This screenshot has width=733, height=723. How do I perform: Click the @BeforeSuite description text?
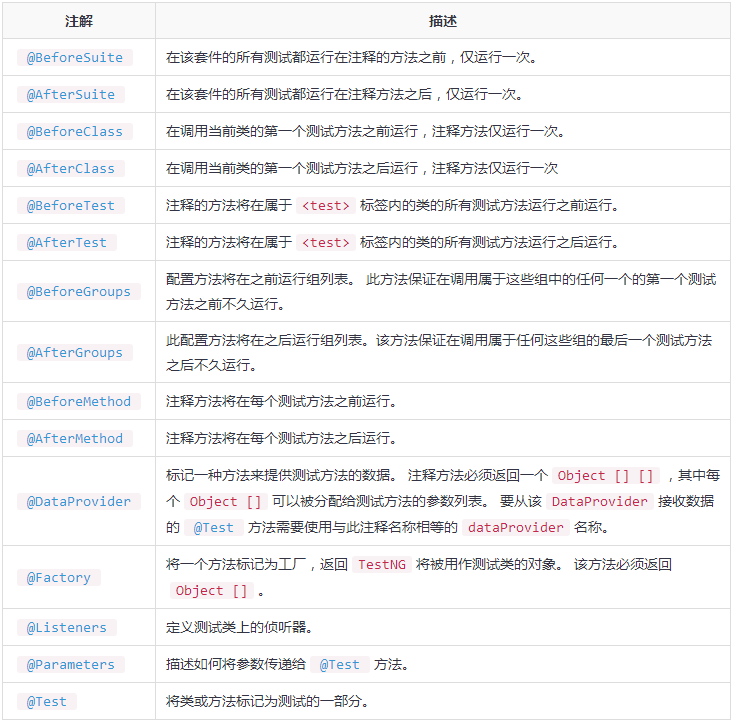click(x=352, y=57)
